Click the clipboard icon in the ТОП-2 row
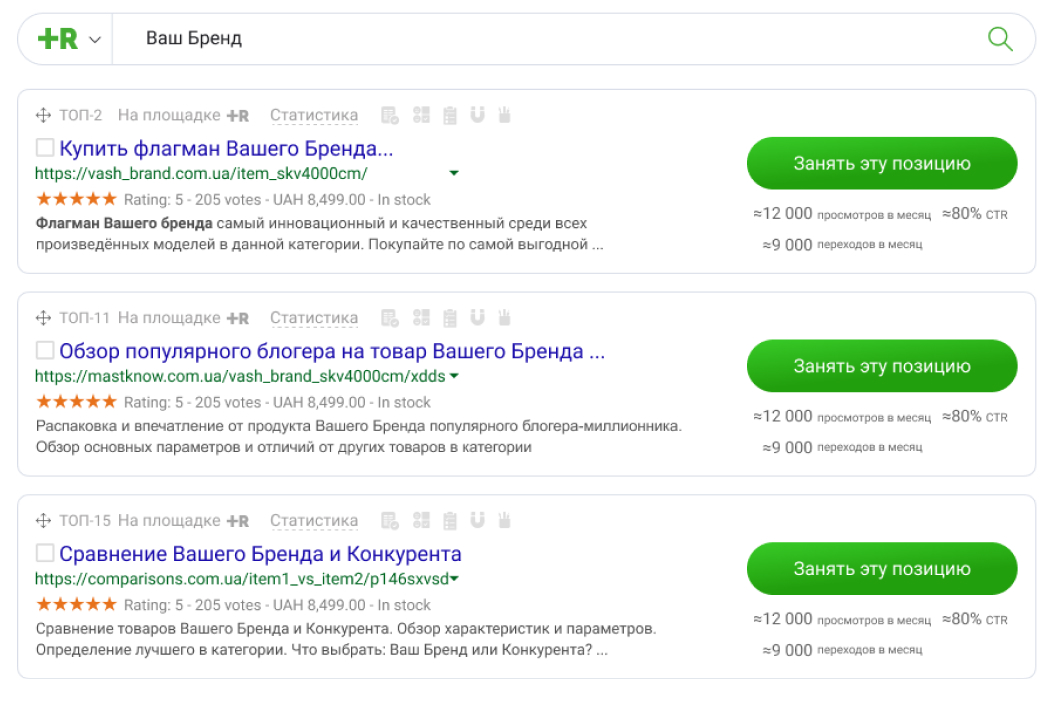This screenshot has height=714, width=1064. 450,115
